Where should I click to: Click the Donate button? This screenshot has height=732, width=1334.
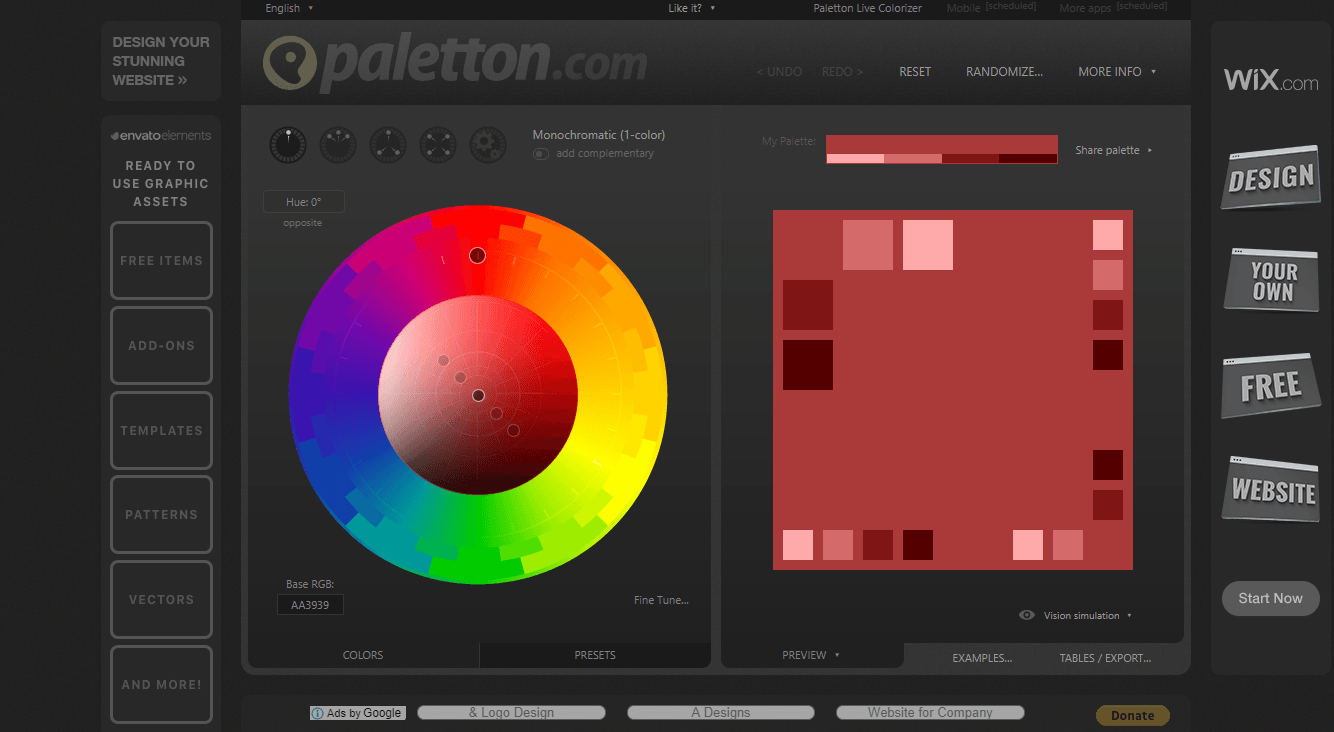click(x=1133, y=715)
